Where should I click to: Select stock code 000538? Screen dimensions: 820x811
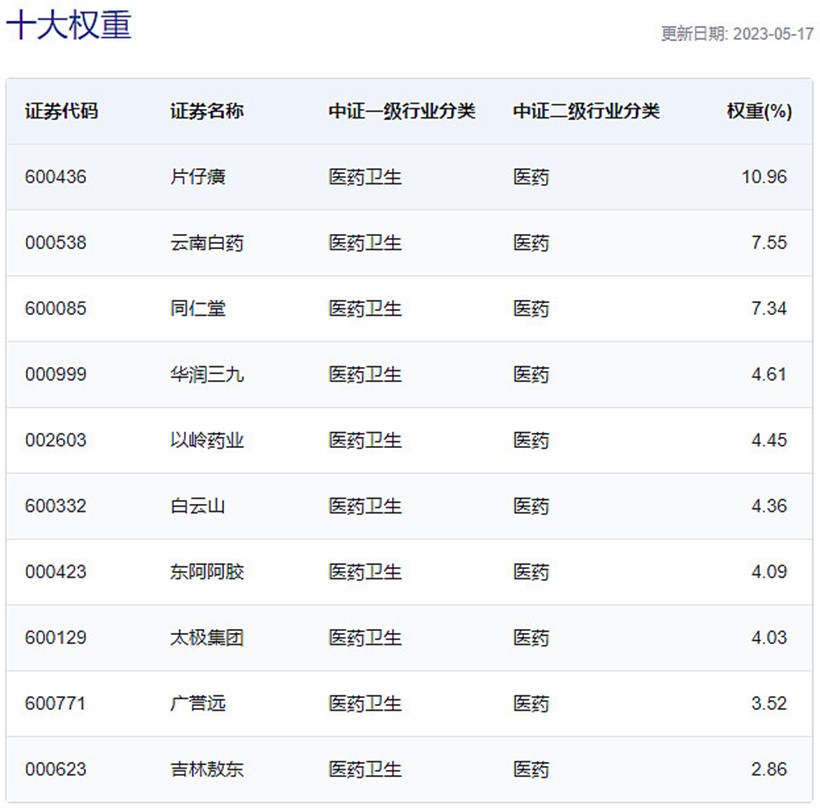(x=55, y=243)
